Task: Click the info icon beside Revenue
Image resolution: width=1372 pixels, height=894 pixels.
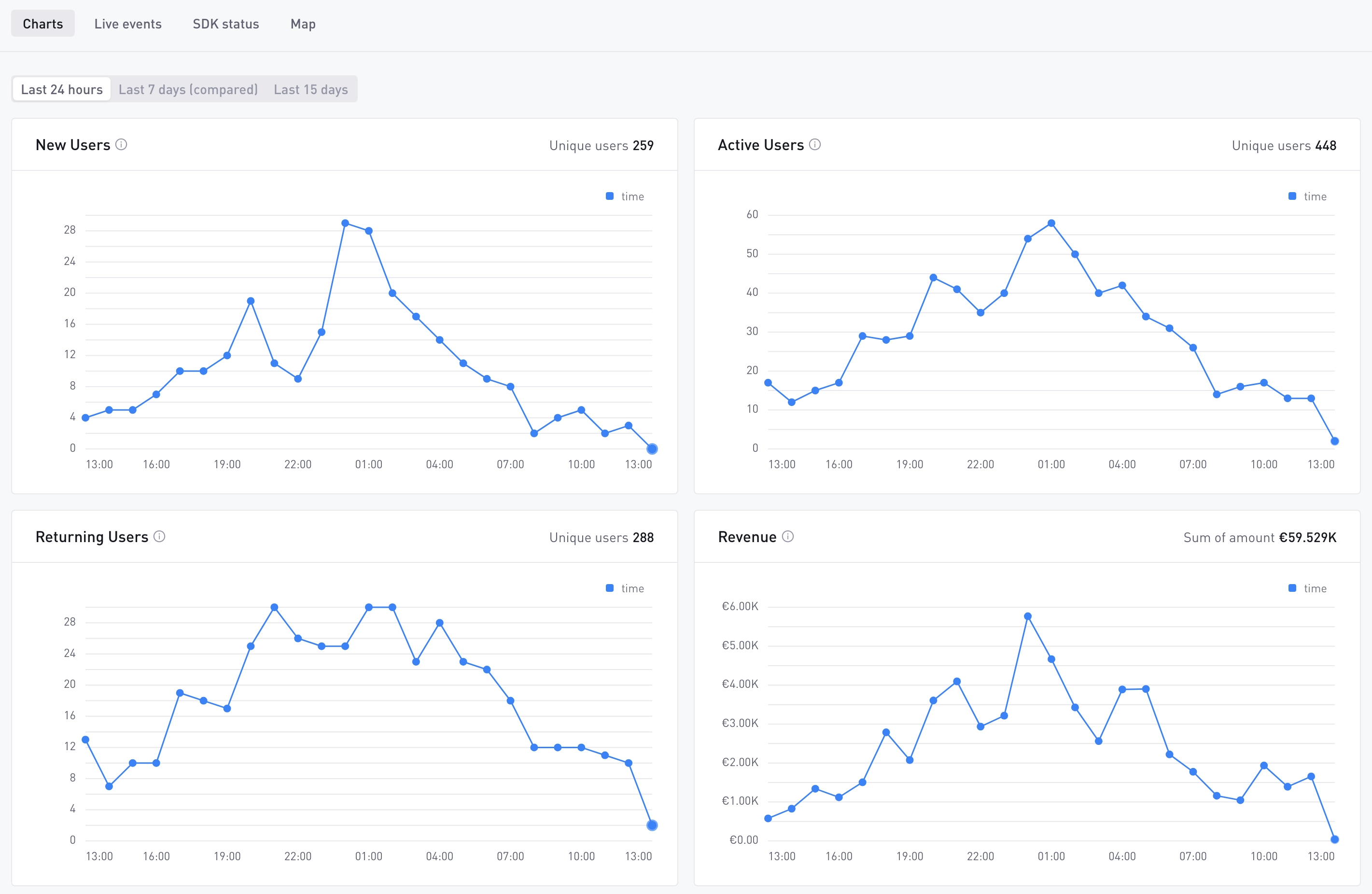Action: pos(787,537)
